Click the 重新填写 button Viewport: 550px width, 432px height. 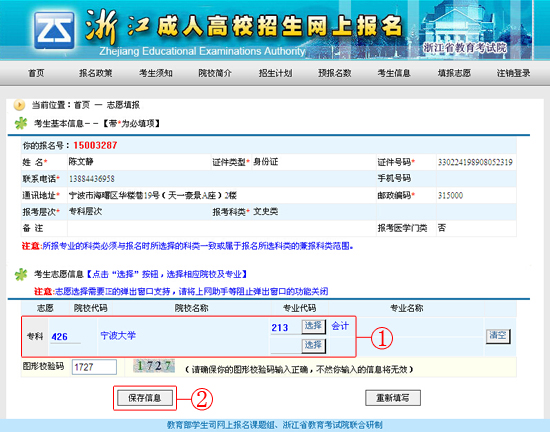pyautogui.click(x=393, y=398)
